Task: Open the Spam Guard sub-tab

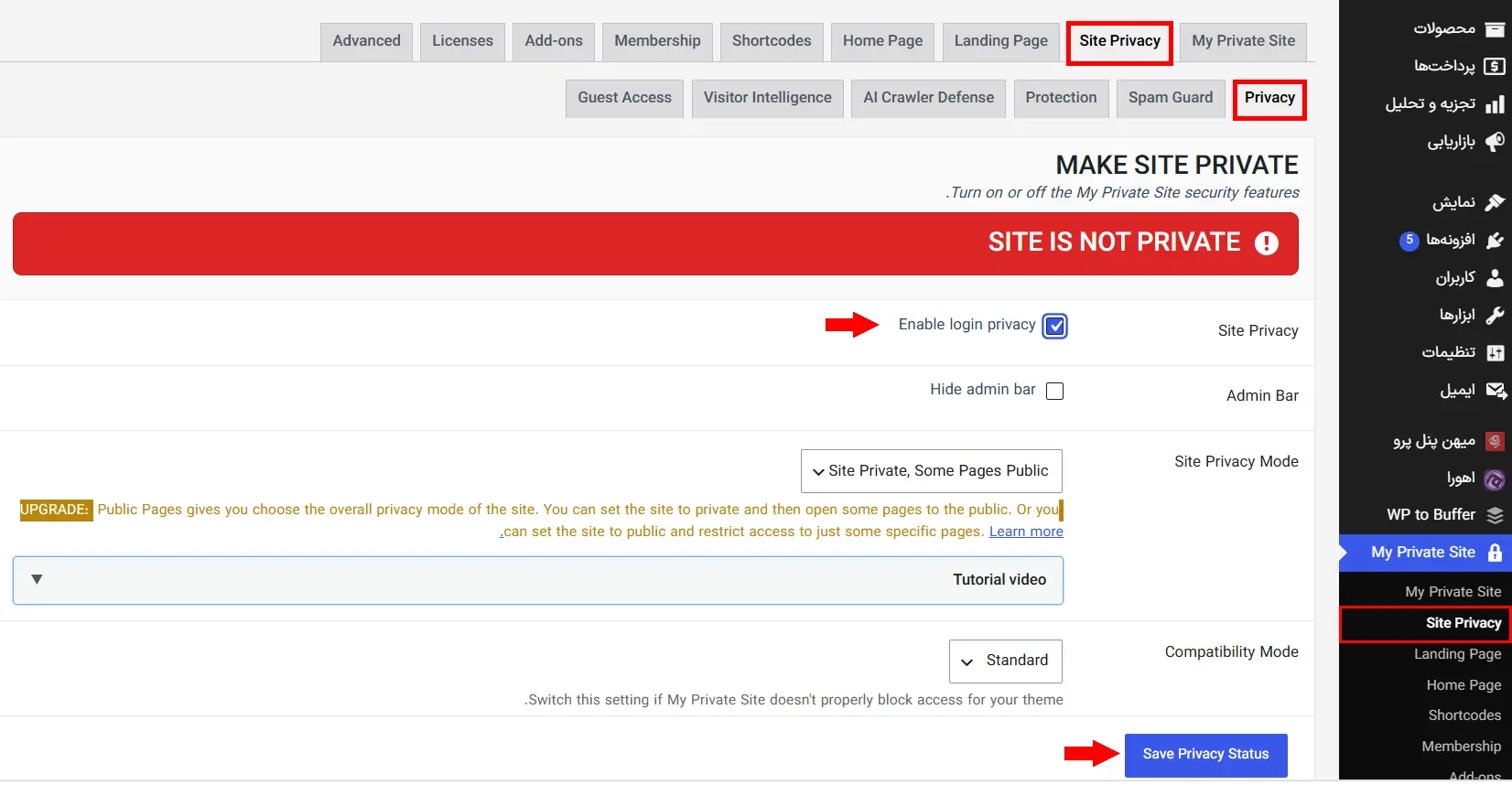Action: point(1171,98)
